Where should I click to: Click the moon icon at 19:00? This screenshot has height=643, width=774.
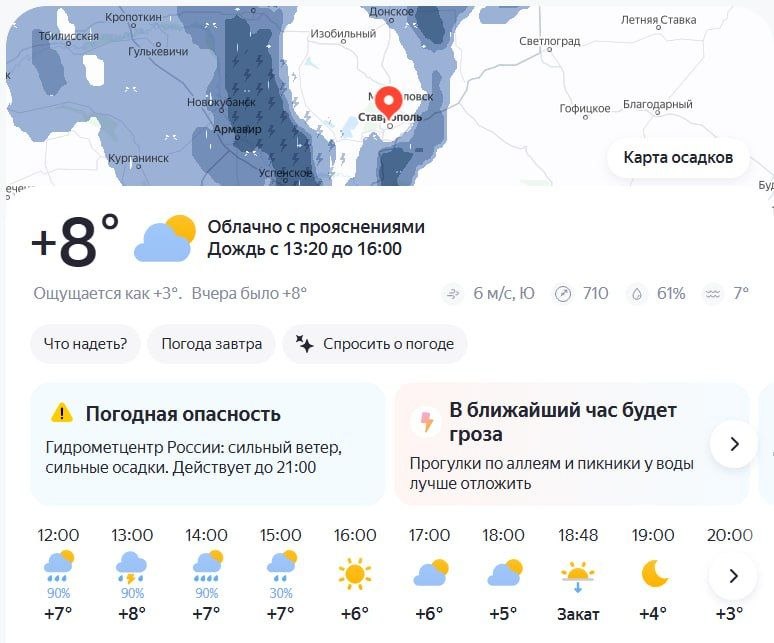[x=654, y=573]
